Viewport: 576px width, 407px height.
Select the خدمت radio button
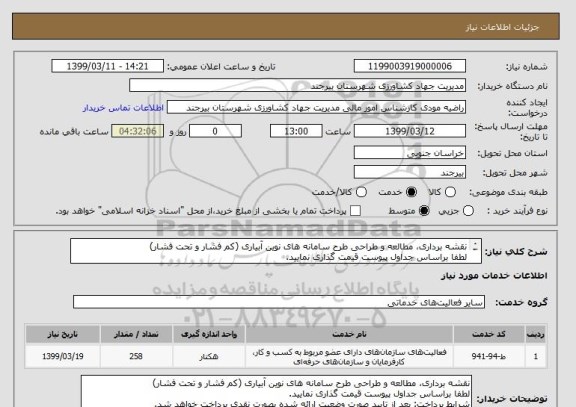[411, 192]
